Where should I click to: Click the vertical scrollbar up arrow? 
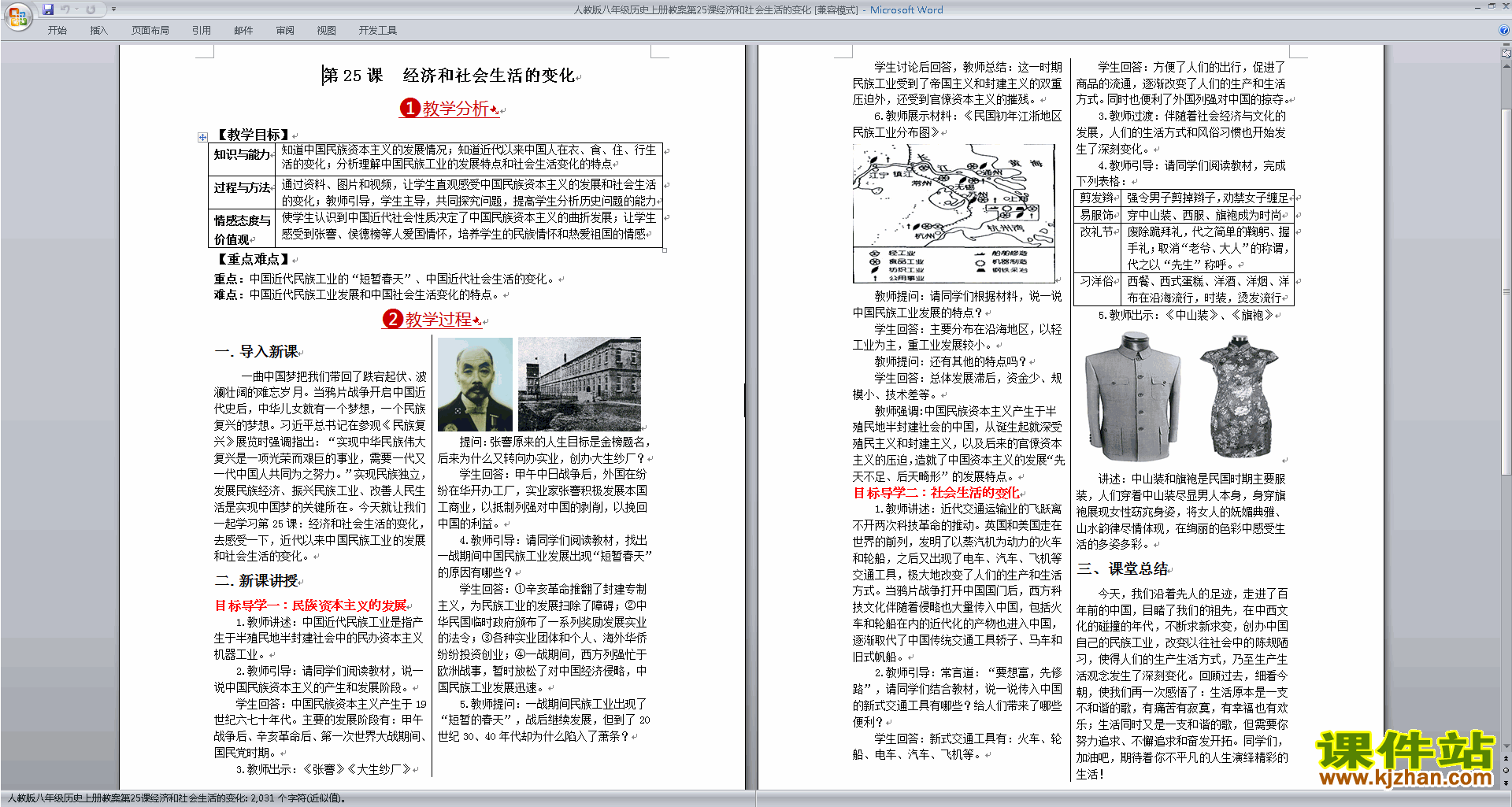click(1506, 65)
